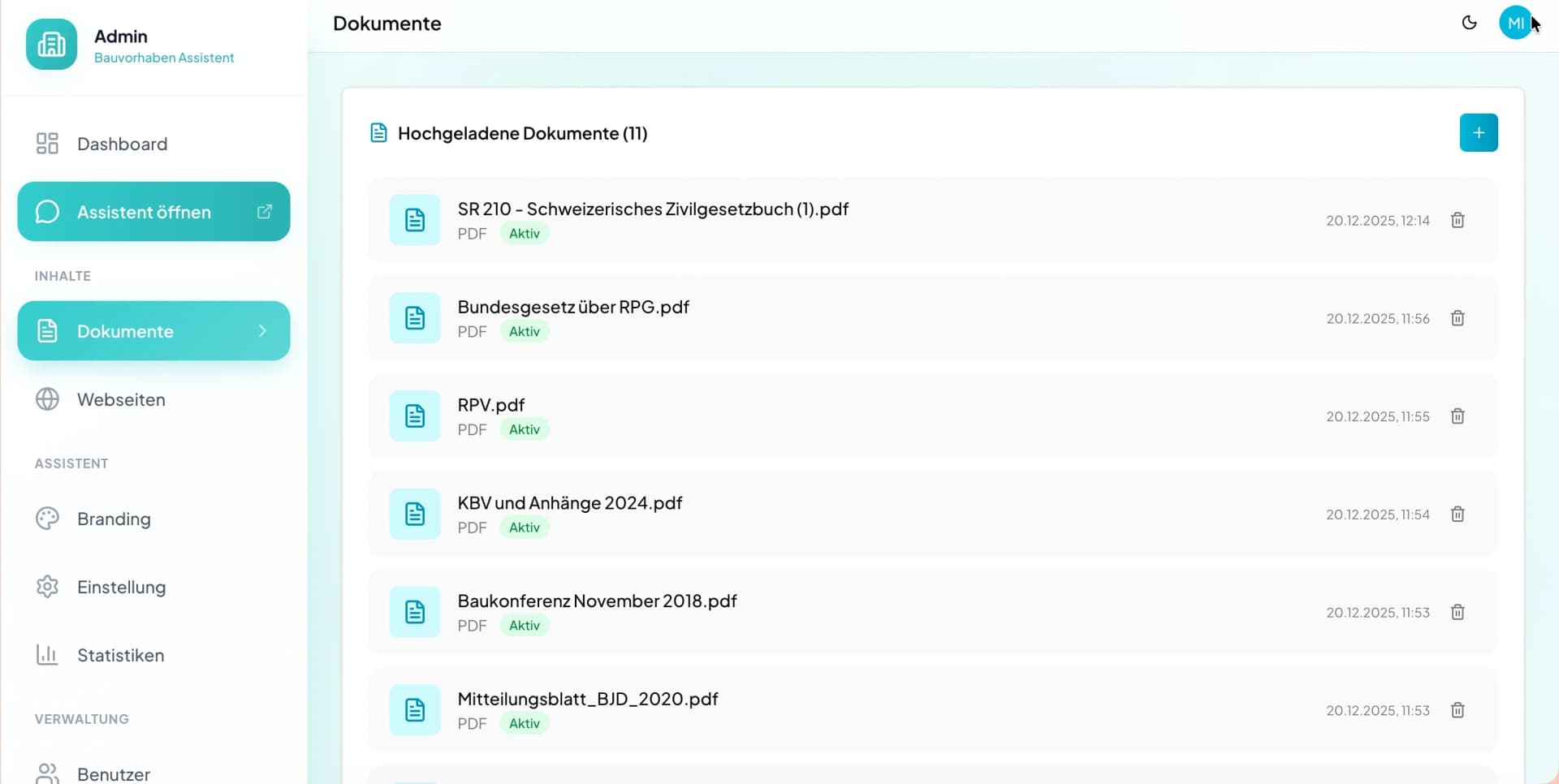The image size is (1559, 784).
Task: Go to Webseiten section
Action: click(153, 399)
